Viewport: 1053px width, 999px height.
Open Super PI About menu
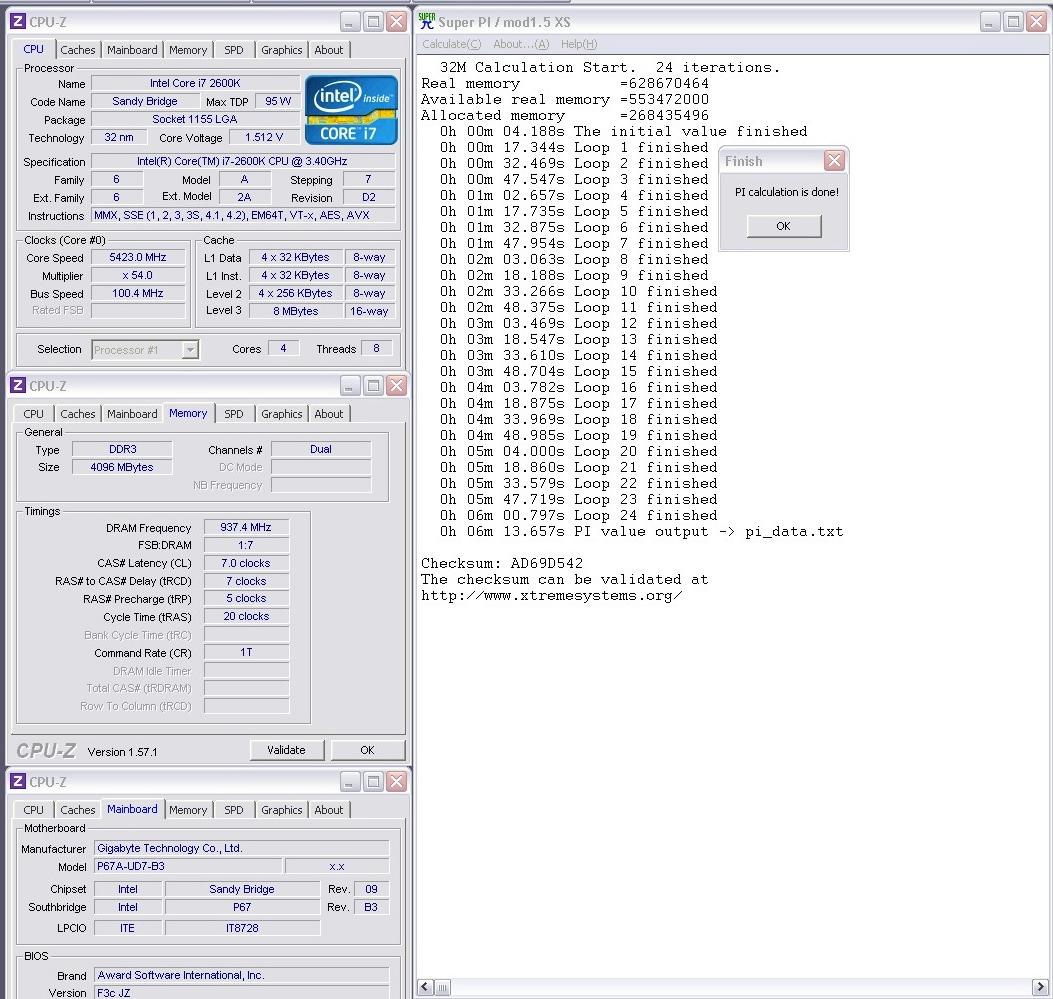(x=521, y=44)
